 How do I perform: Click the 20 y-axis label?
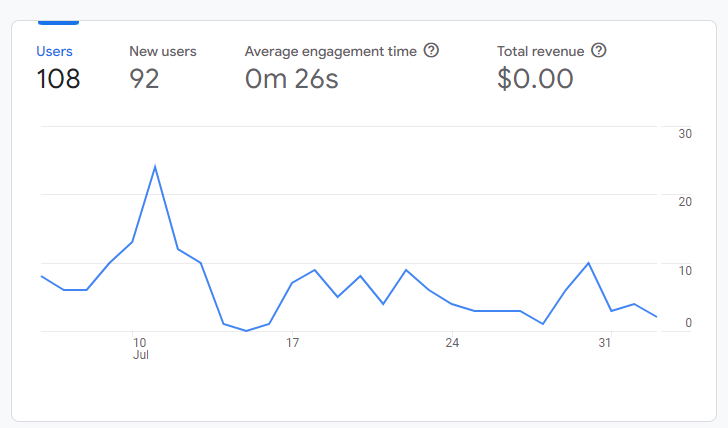pos(685,202)
